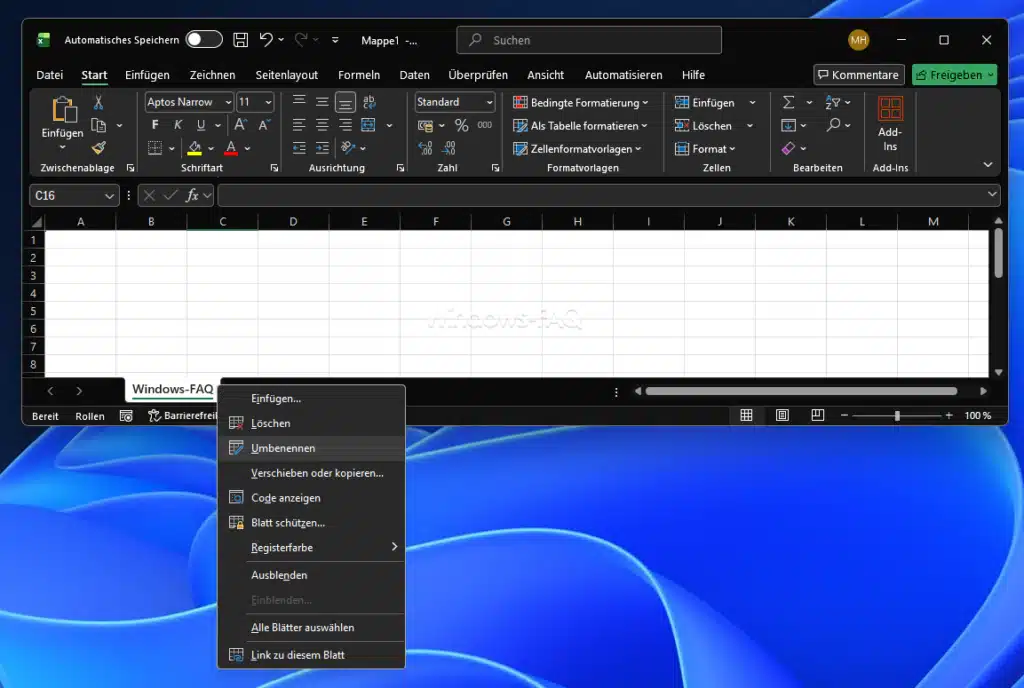Viewport: 1024px width, 688px height.
Task: Click the clear eraser icon
Action: tap(788, 148)
